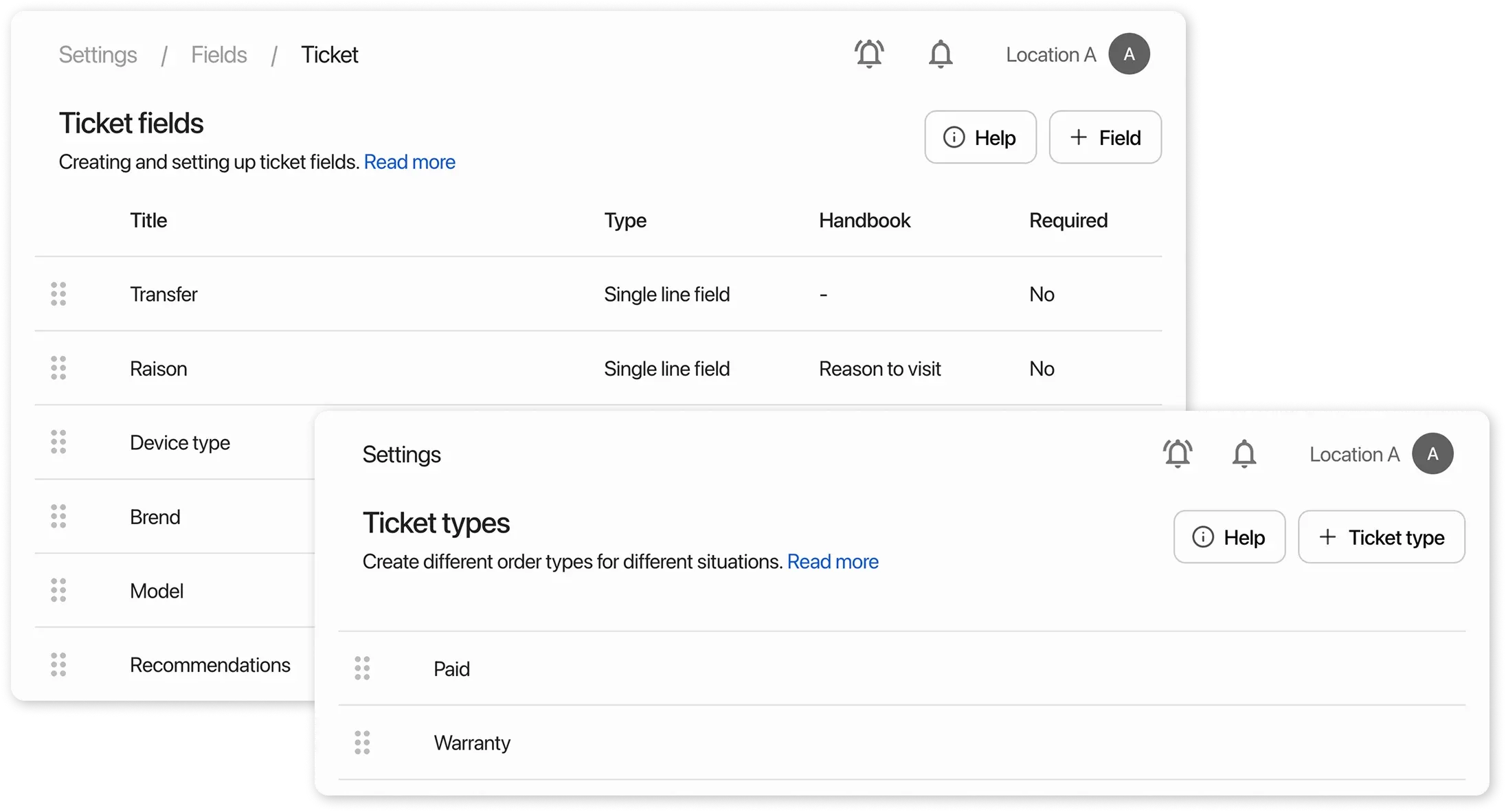1506x812 pixels.
Task: Go to Fields via the breadcrumb
Action: coord(219,54)
